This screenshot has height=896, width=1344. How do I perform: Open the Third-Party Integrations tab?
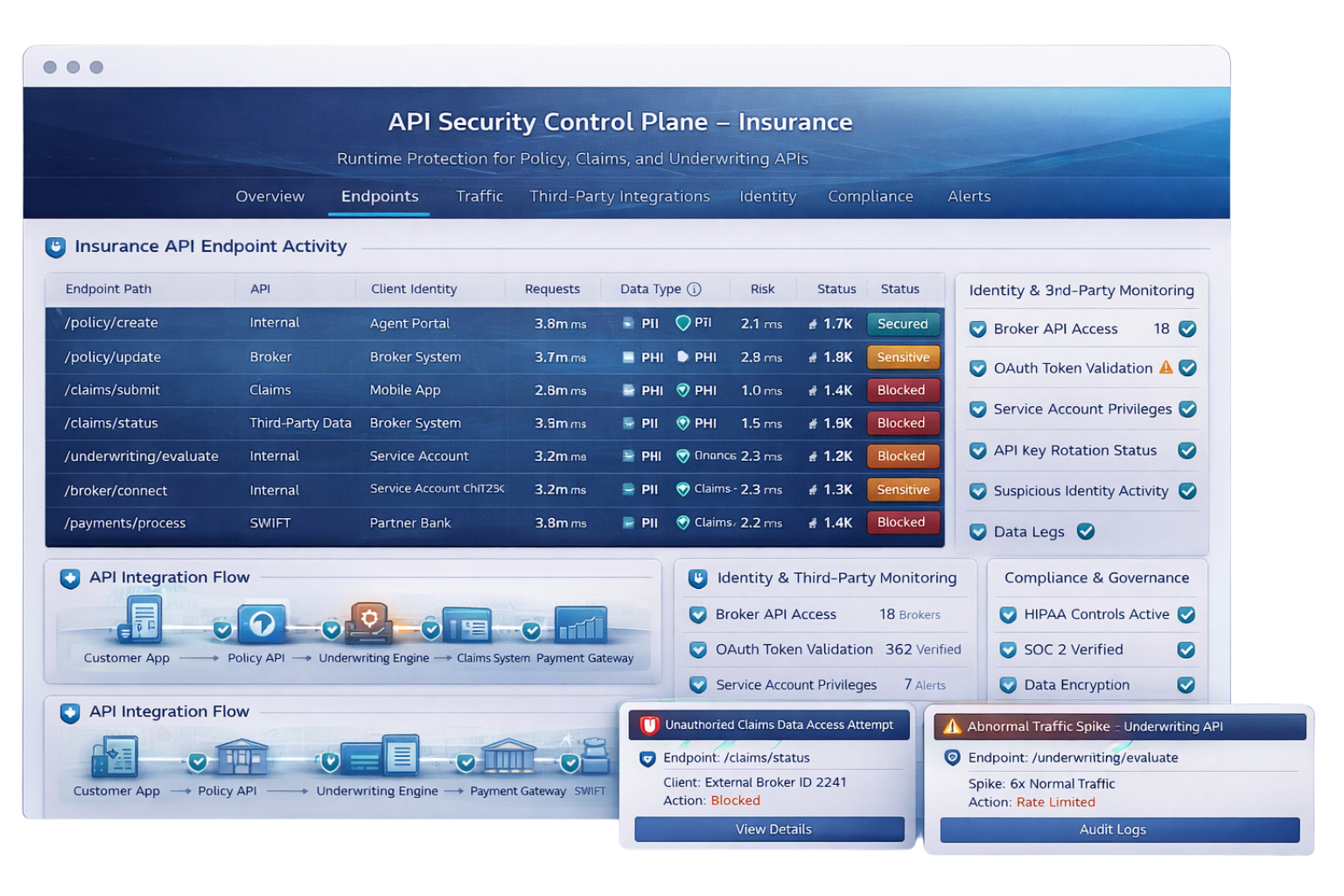(x=619, y=196)
